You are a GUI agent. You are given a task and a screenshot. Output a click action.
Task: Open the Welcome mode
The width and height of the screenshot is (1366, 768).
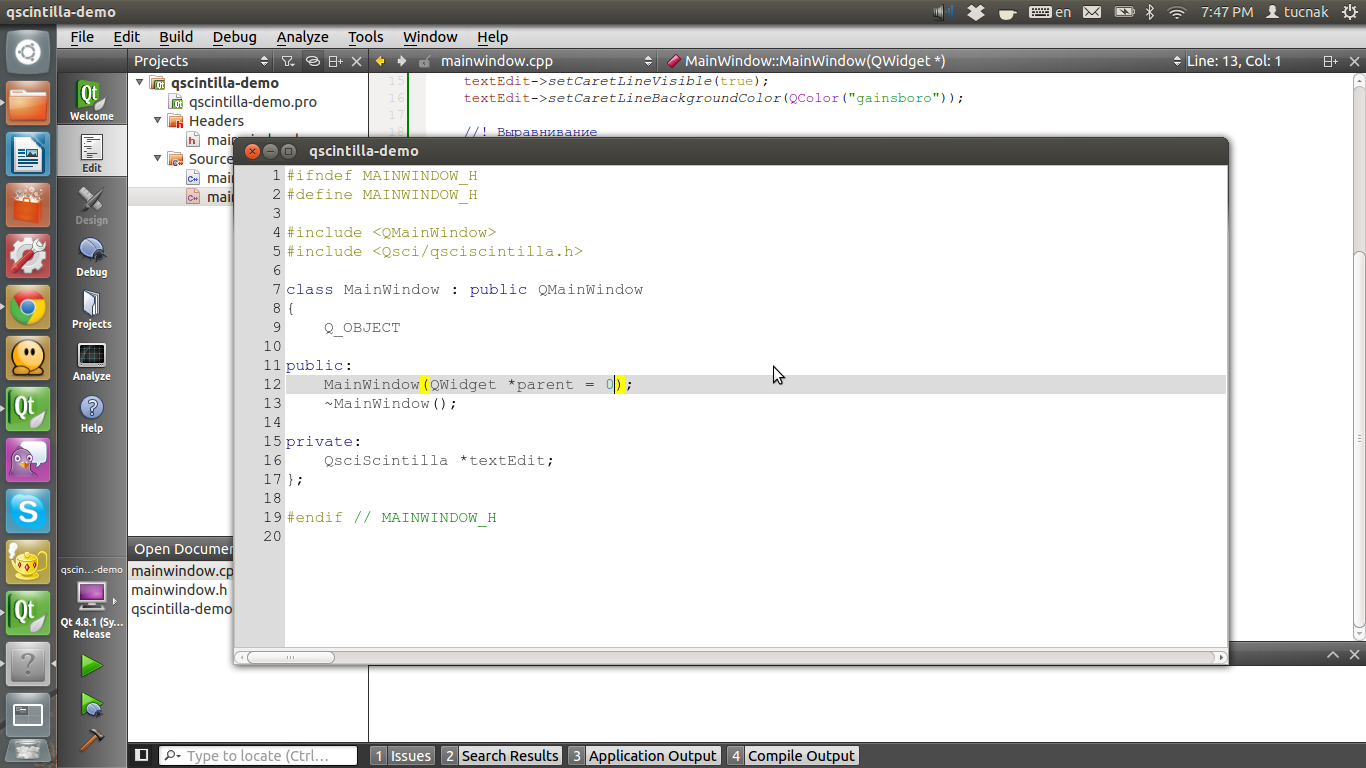point(92,101)
